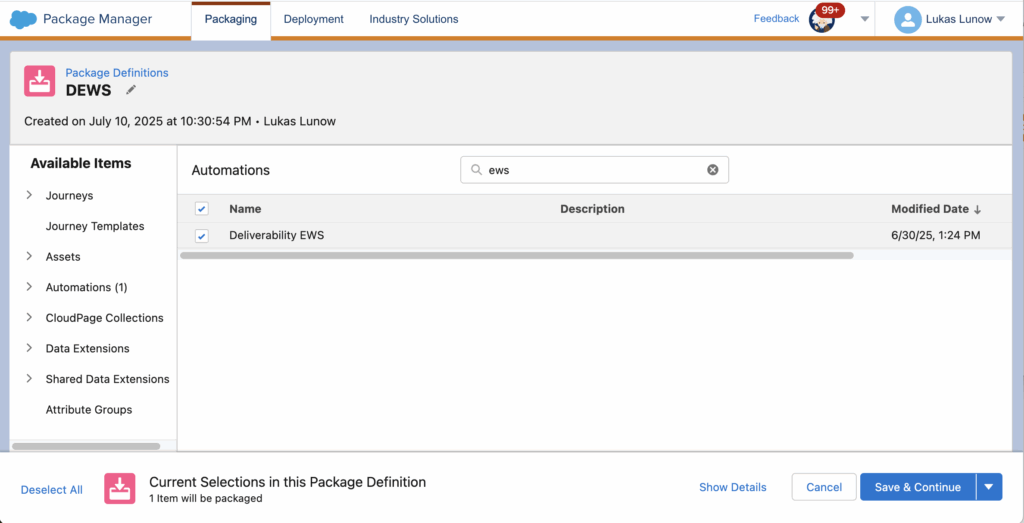Click the search magnifier icon
The image size is (1024, 523).
[x=477, y=170]
